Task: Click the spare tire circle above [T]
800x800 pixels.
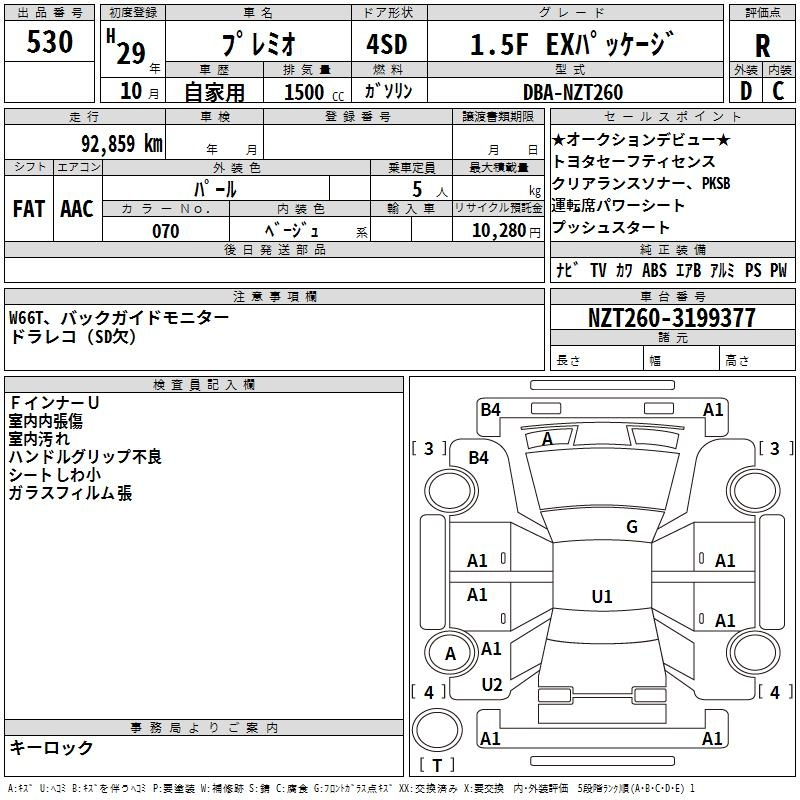Action: (x=437, y=729)
